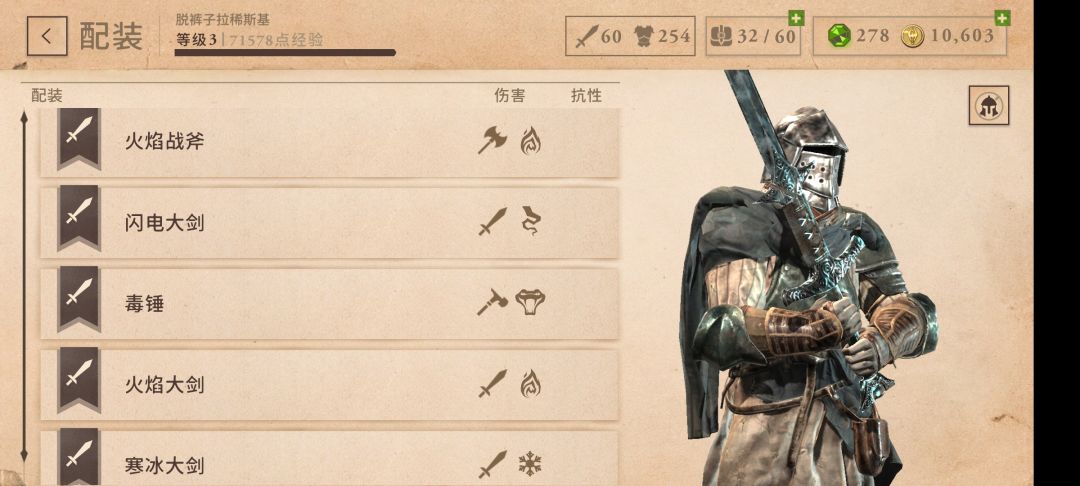
Task: Click the fire damage icon on 火焰战斧
Action: pyautogui.click(x=530, y=141)
